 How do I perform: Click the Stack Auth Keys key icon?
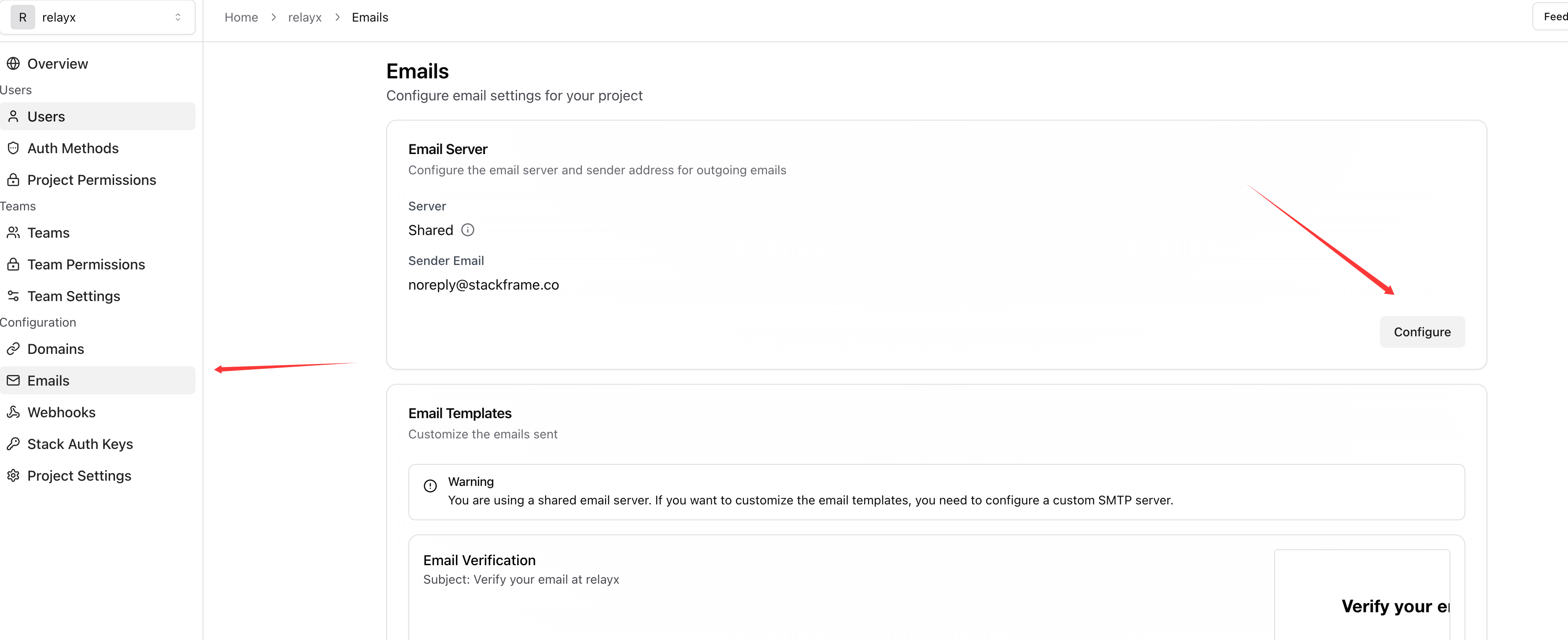click(13, 444)
